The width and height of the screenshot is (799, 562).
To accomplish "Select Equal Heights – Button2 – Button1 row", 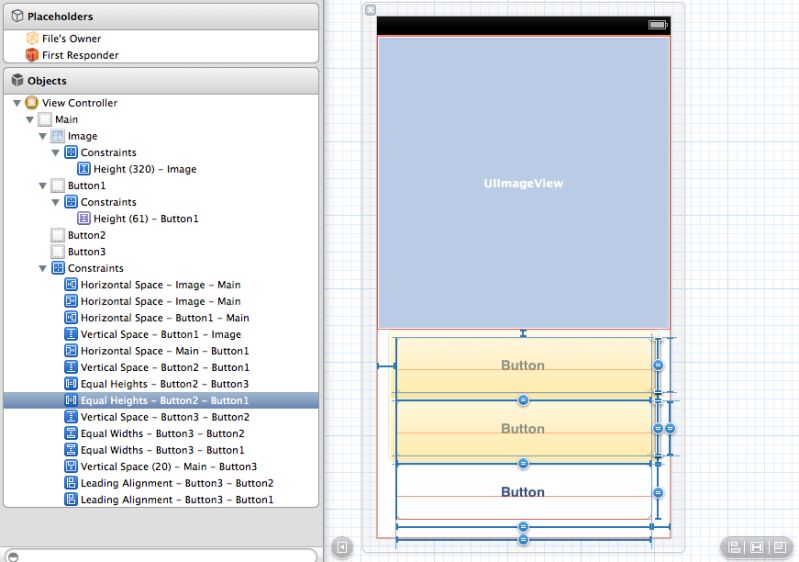I will tap(161, 400).
